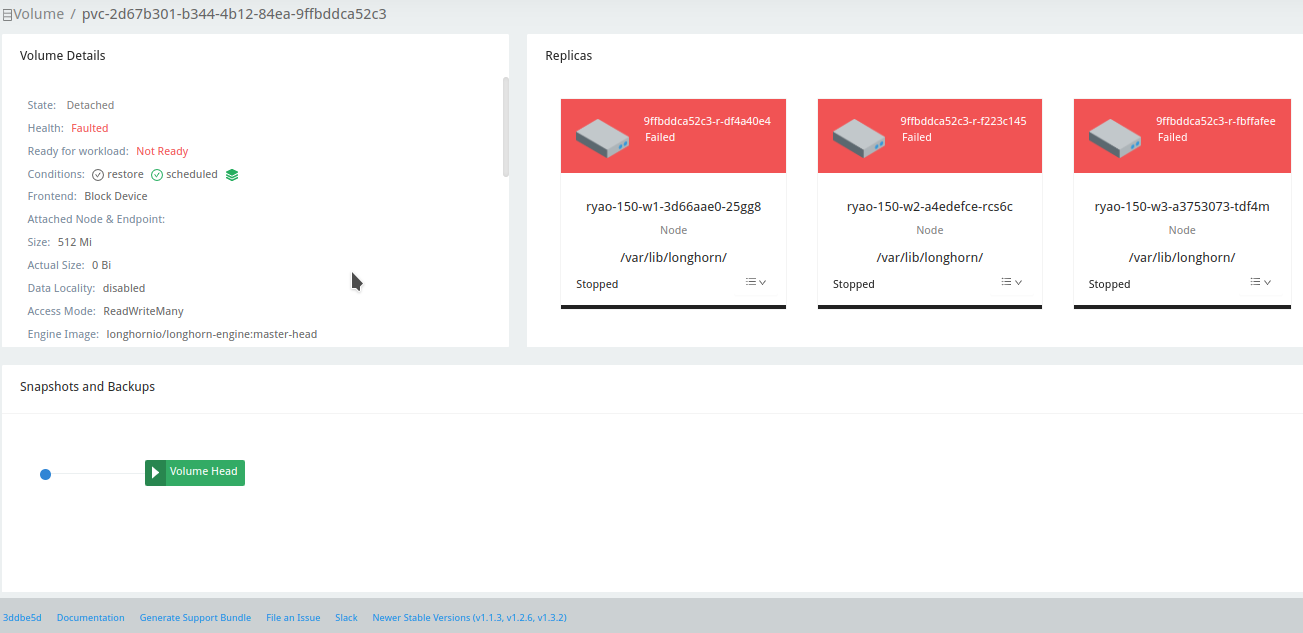Click Newer Stable Versions link
The width and height of the screenshot is (1303, 633).
click(469, 618)
